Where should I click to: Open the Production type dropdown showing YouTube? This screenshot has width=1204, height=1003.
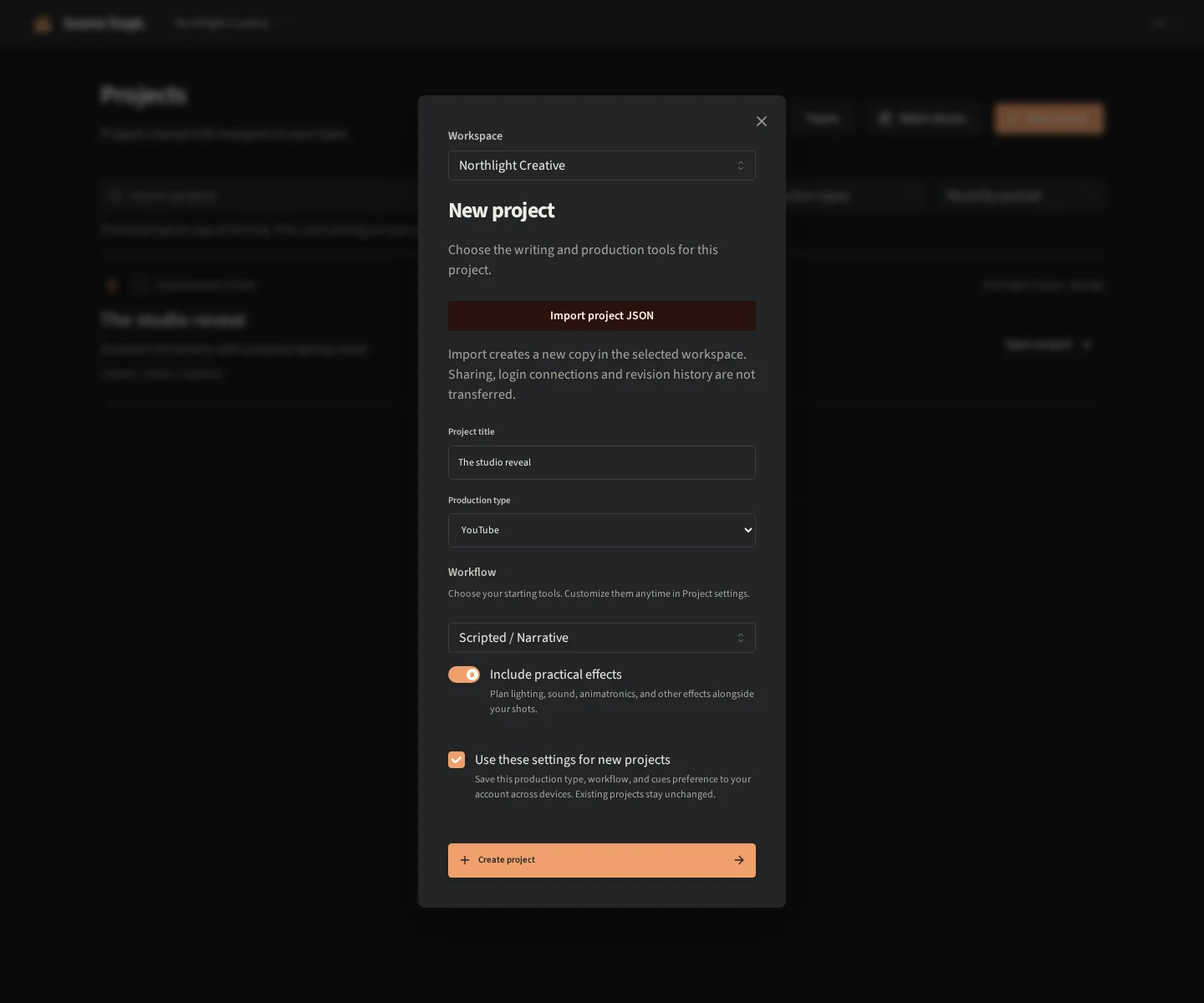602,530
